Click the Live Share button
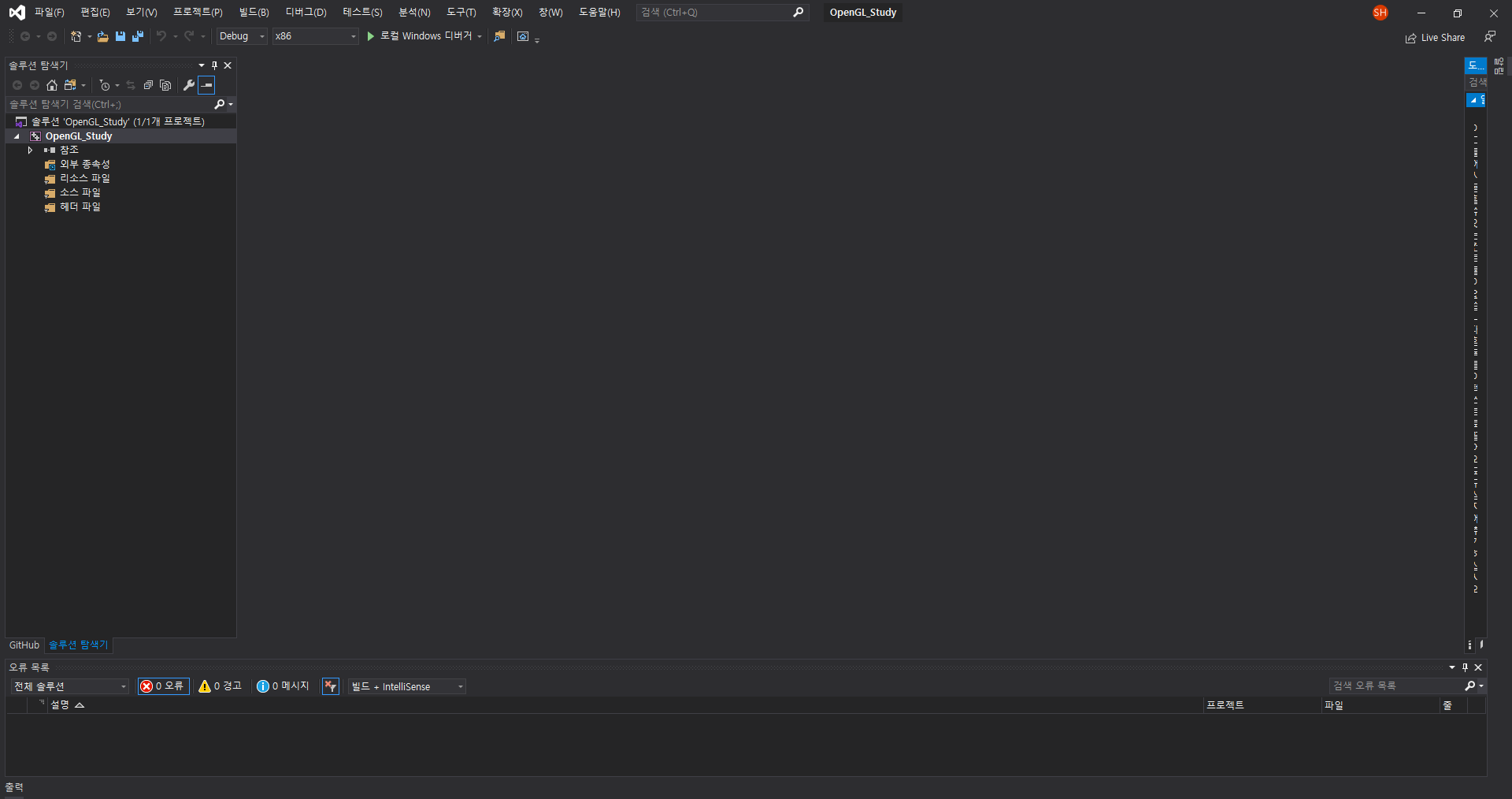 [x=1435, y=37]
